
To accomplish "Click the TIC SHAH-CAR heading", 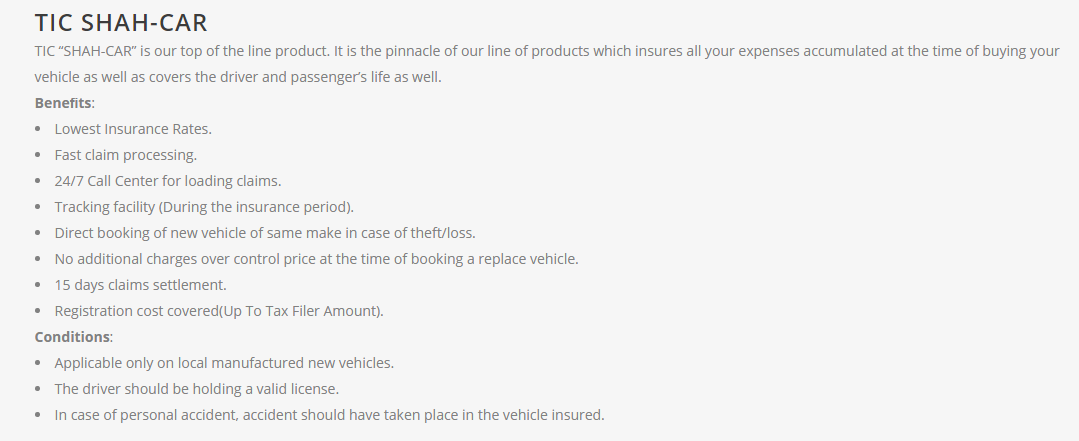I will [x=121, y=23].
